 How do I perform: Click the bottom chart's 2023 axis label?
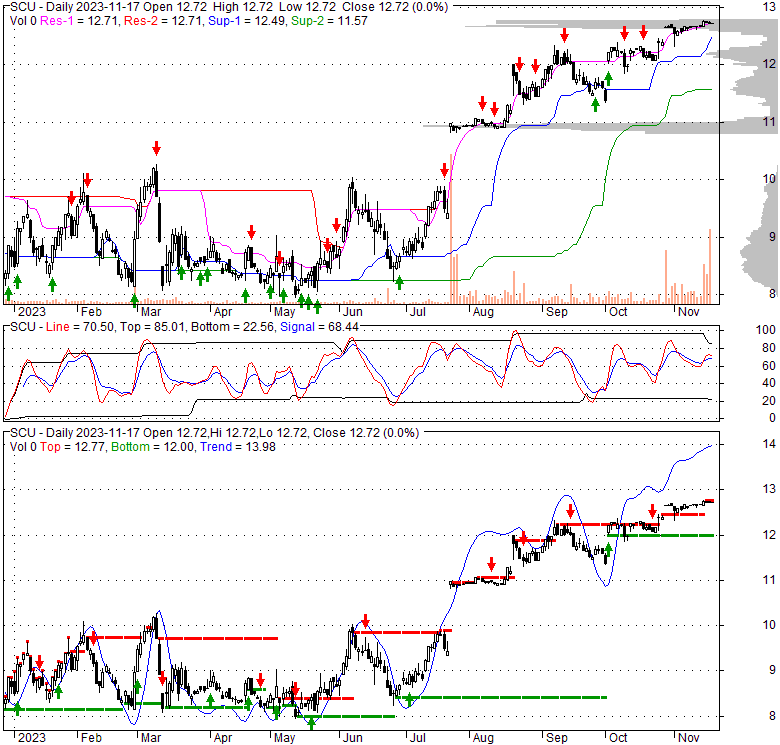click(31, 738)
